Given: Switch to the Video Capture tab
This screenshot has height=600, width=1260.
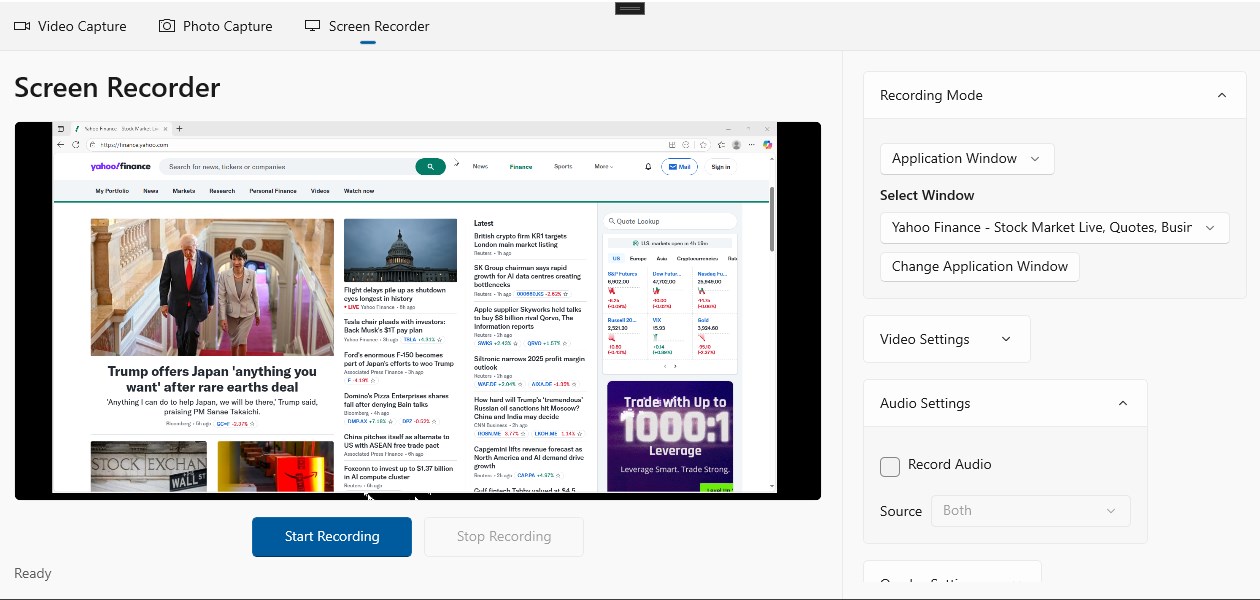Looking at the screenshot, I should [70, 26].
